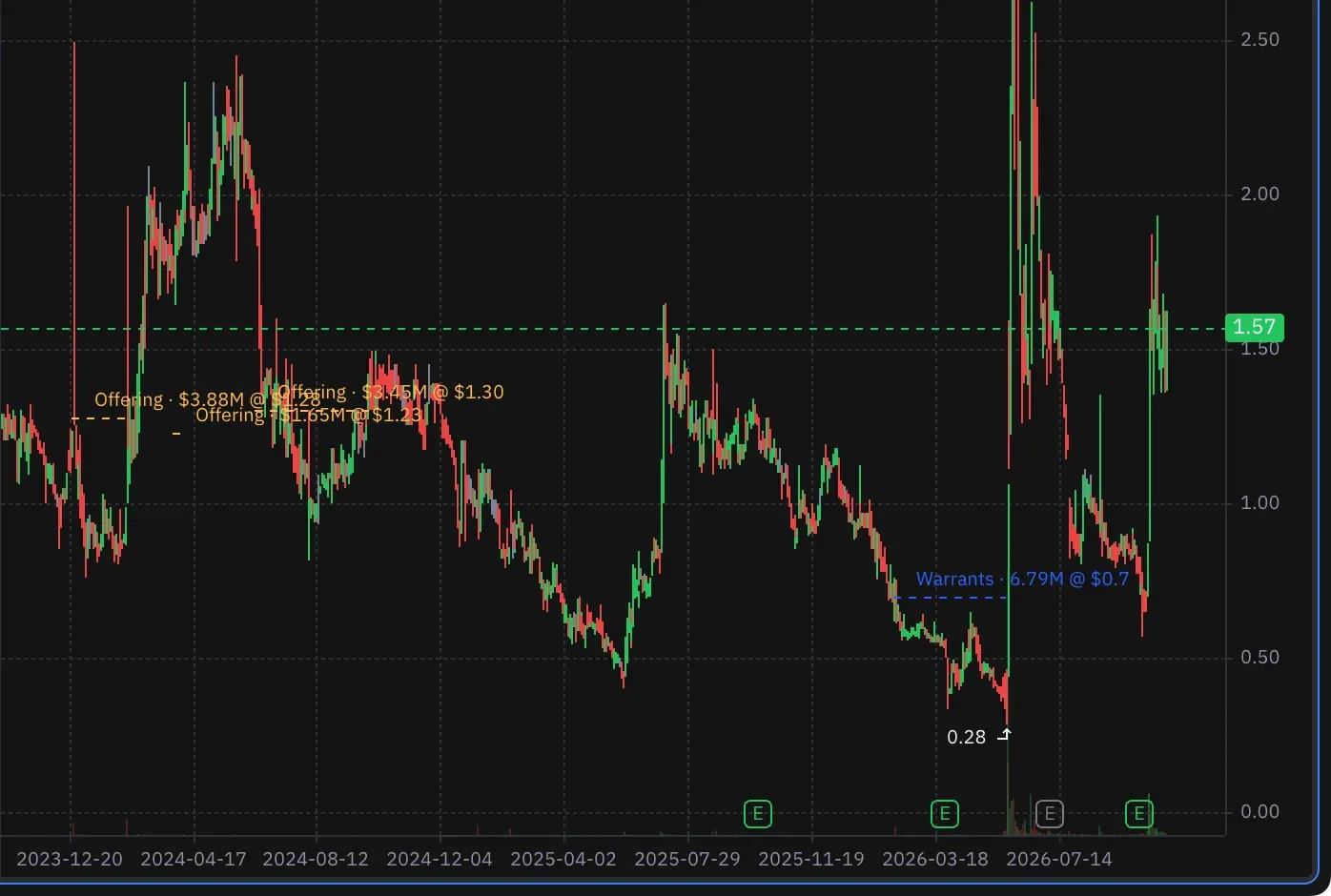
Task: Click the 0.50 price axis label
Action: (1259, 658)
